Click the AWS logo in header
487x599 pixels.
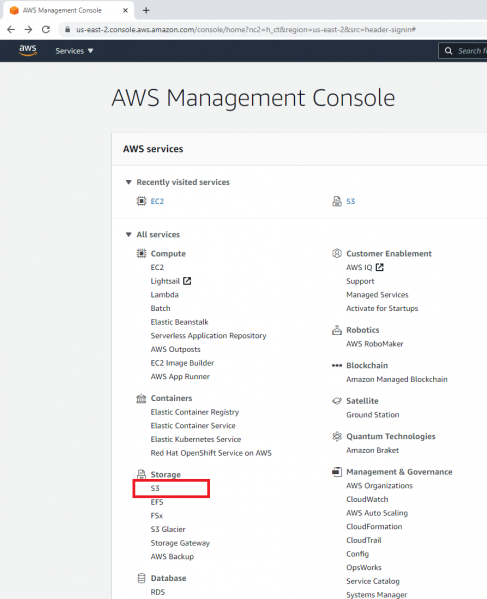28,50
